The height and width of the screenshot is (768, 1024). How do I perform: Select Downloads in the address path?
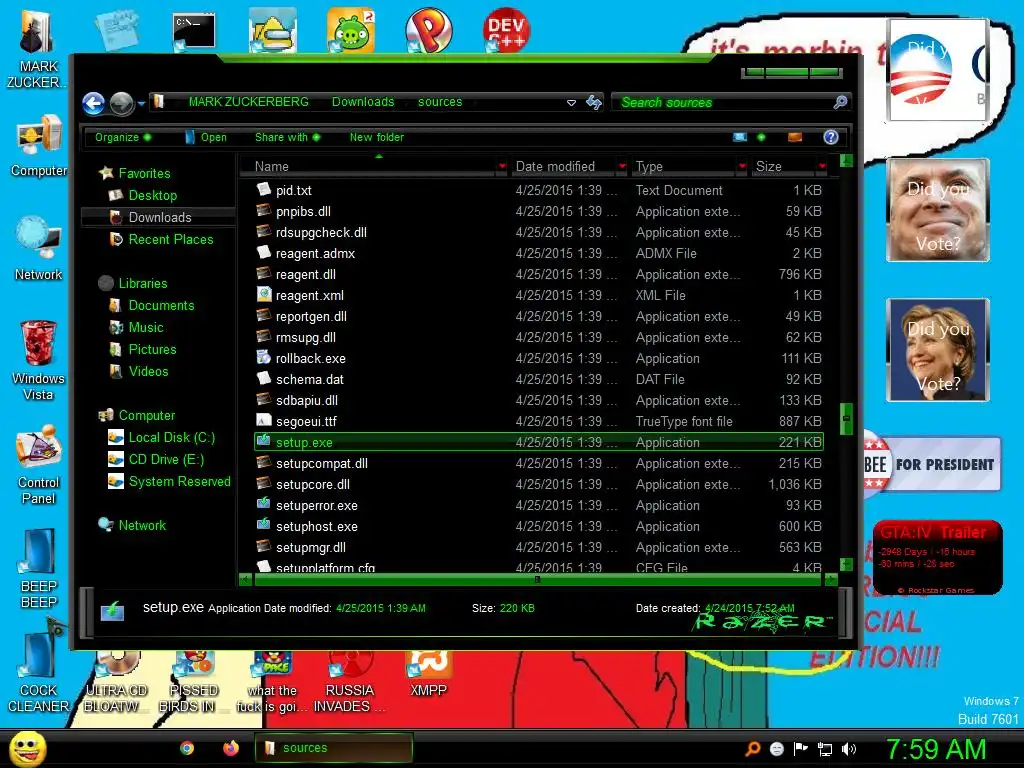tap(363, 102)
